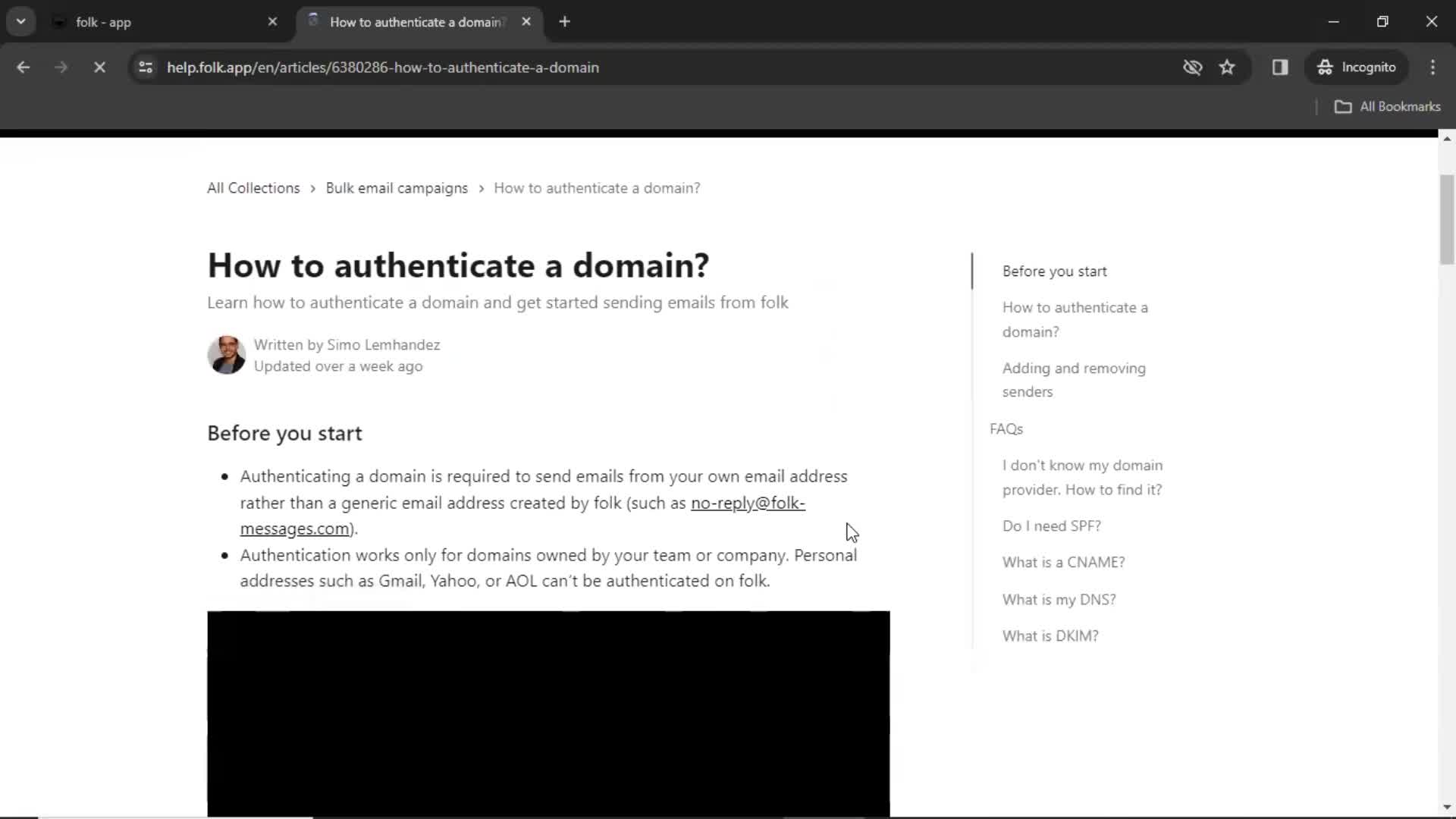Open the Chrome three-dot menu
This screenshot has width=1456, height=819.
[x=1432, y=67]
